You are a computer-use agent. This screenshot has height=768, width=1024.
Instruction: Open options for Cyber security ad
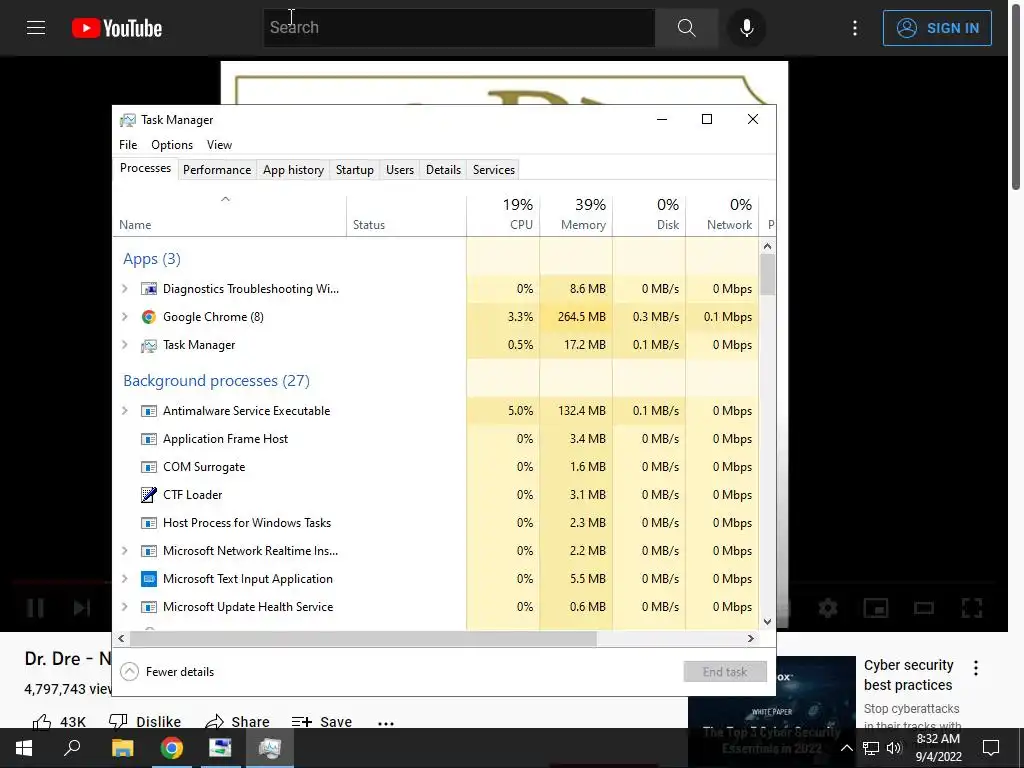click(x=976, y=667)
